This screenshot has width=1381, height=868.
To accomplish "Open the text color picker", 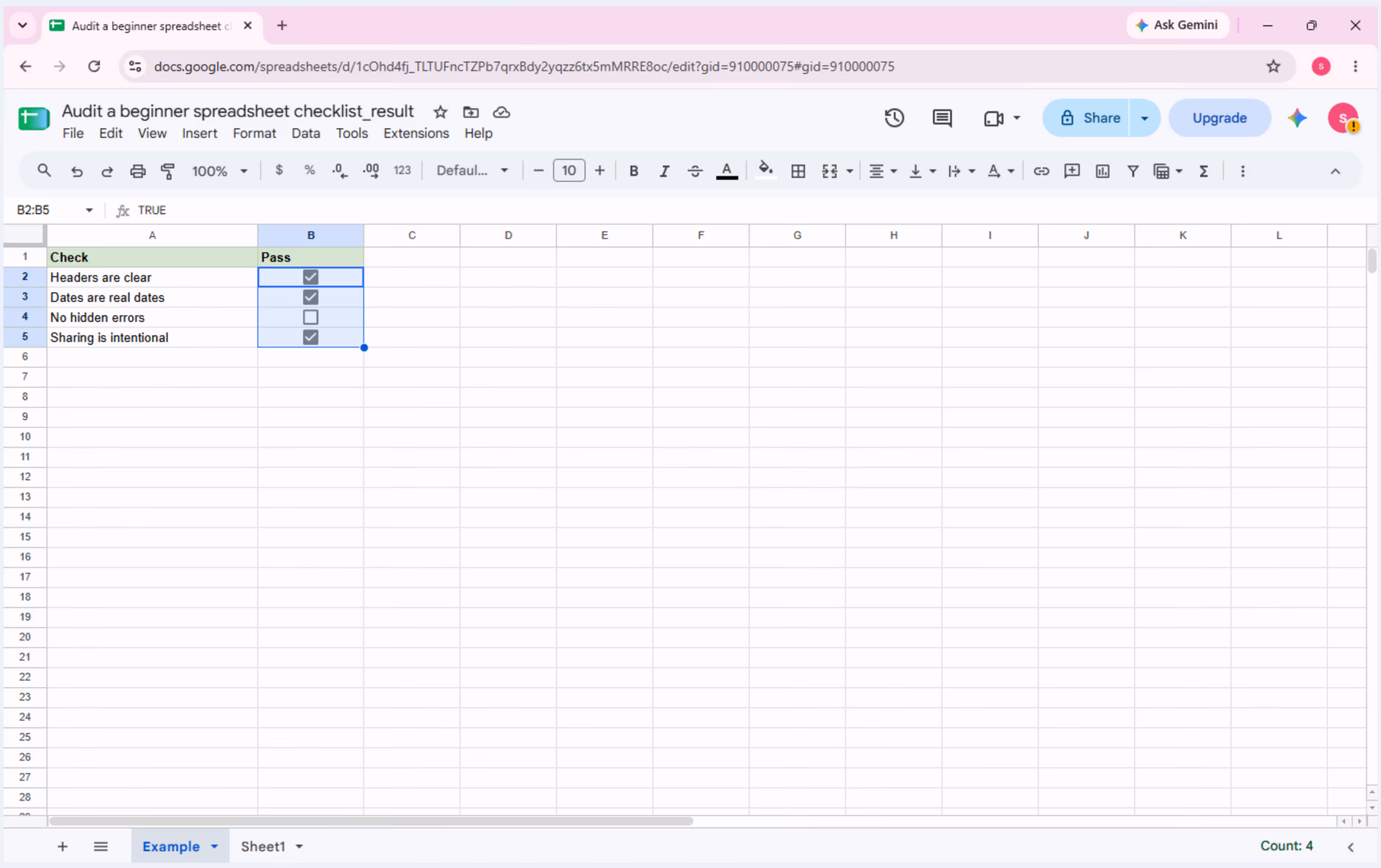I will click(727, 171).
